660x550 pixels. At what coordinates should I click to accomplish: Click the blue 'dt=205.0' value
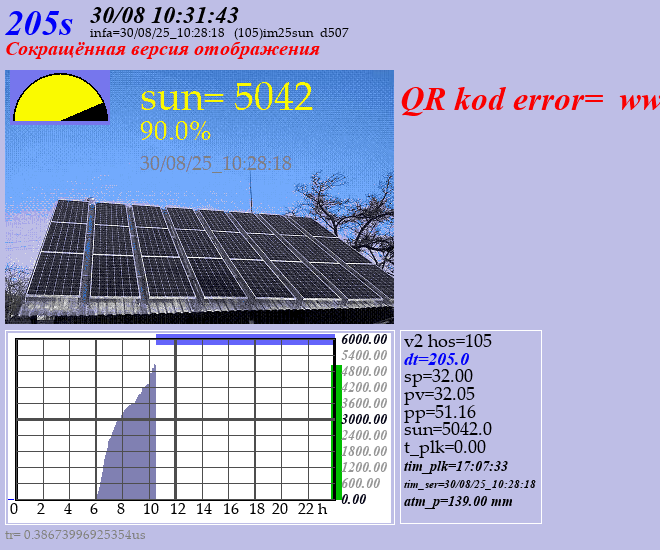436,359
